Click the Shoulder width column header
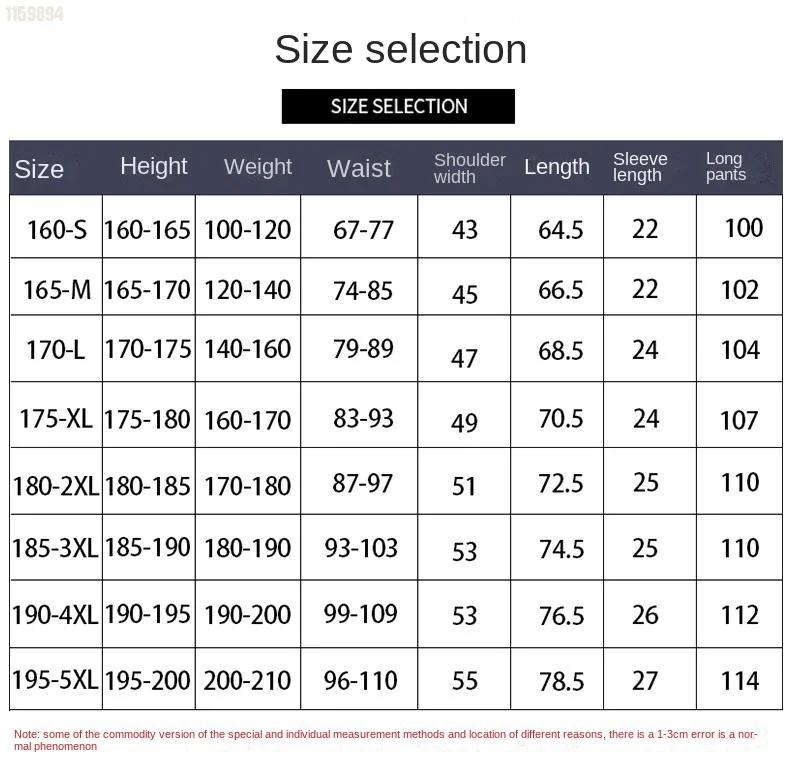This screenshot has height=764, width=790. (x=469, y=168)
